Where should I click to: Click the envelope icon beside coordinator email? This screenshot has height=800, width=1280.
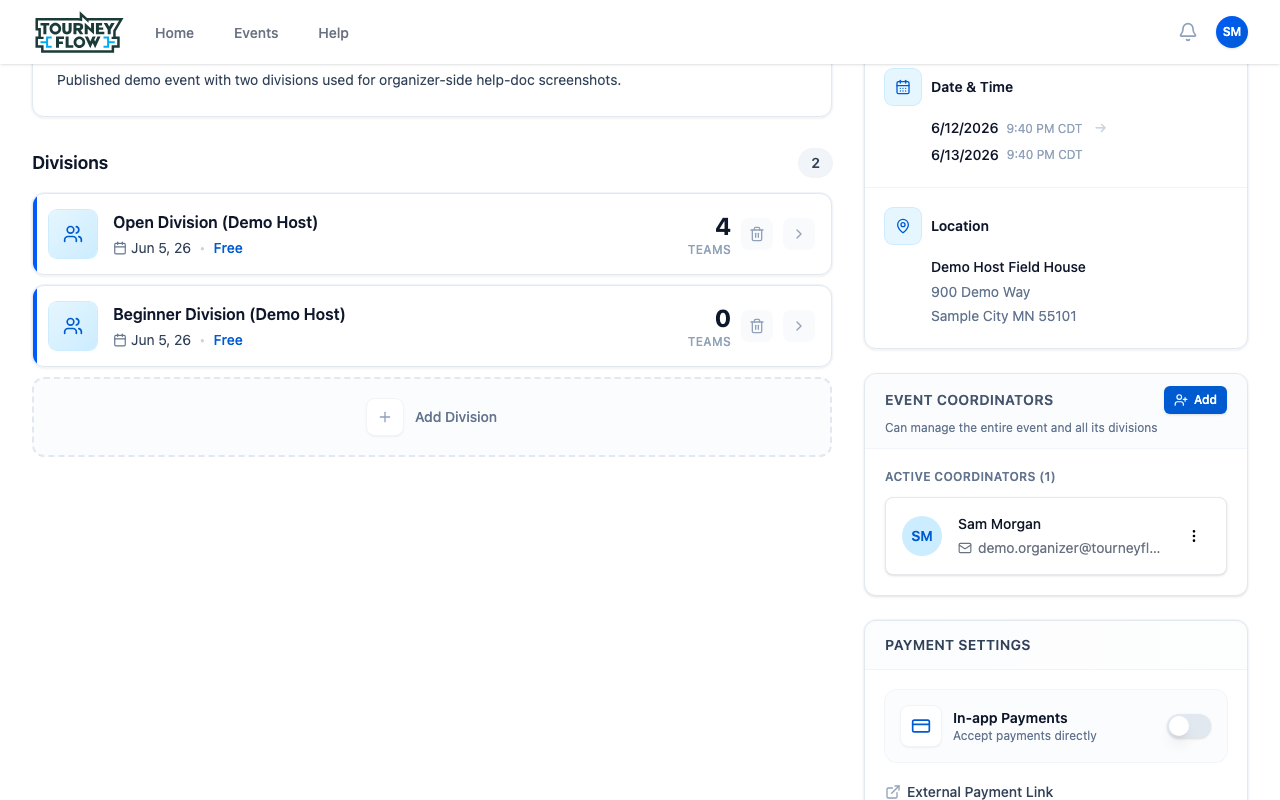965,548
